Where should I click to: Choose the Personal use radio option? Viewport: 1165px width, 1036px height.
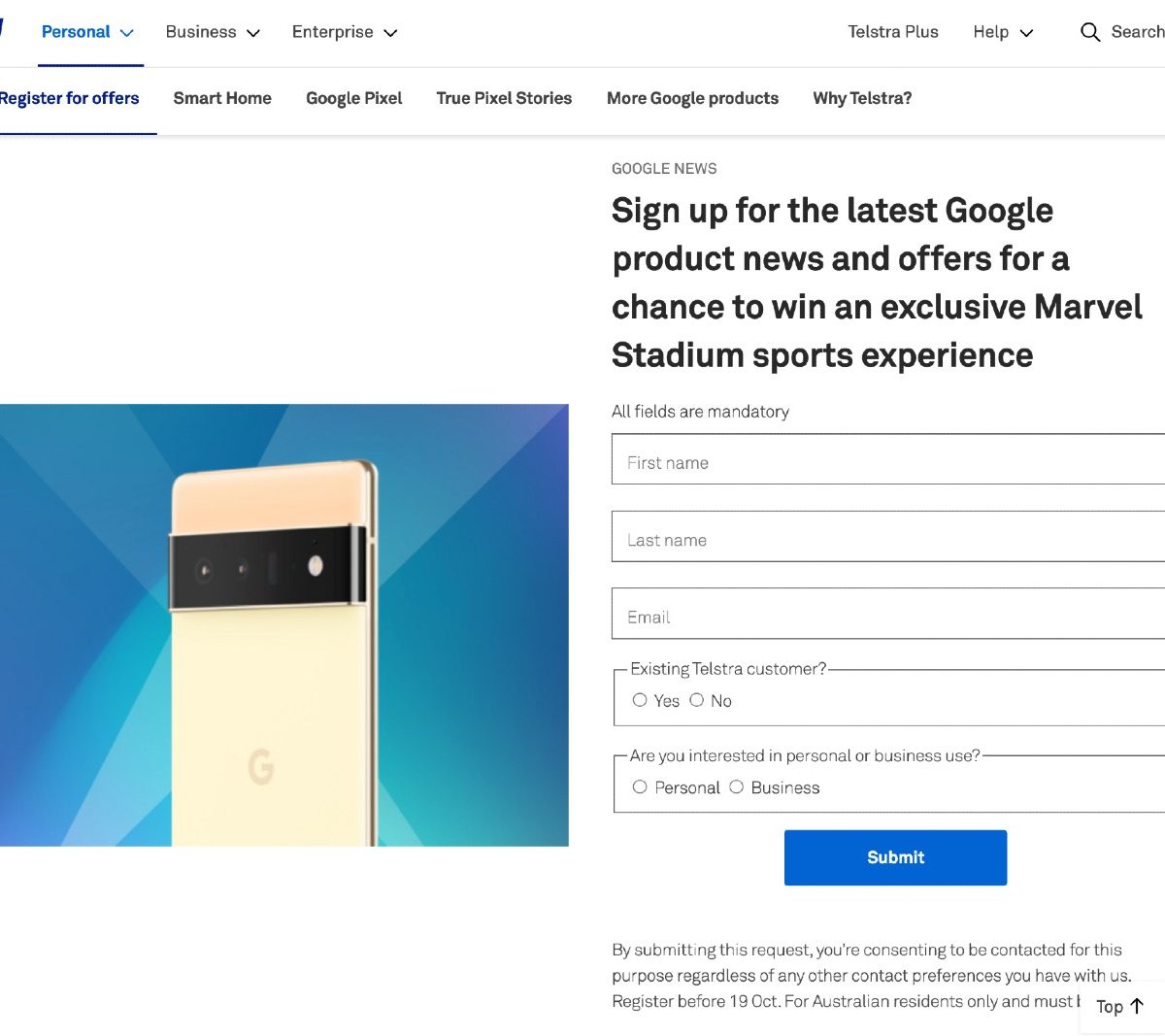point(640,787)
